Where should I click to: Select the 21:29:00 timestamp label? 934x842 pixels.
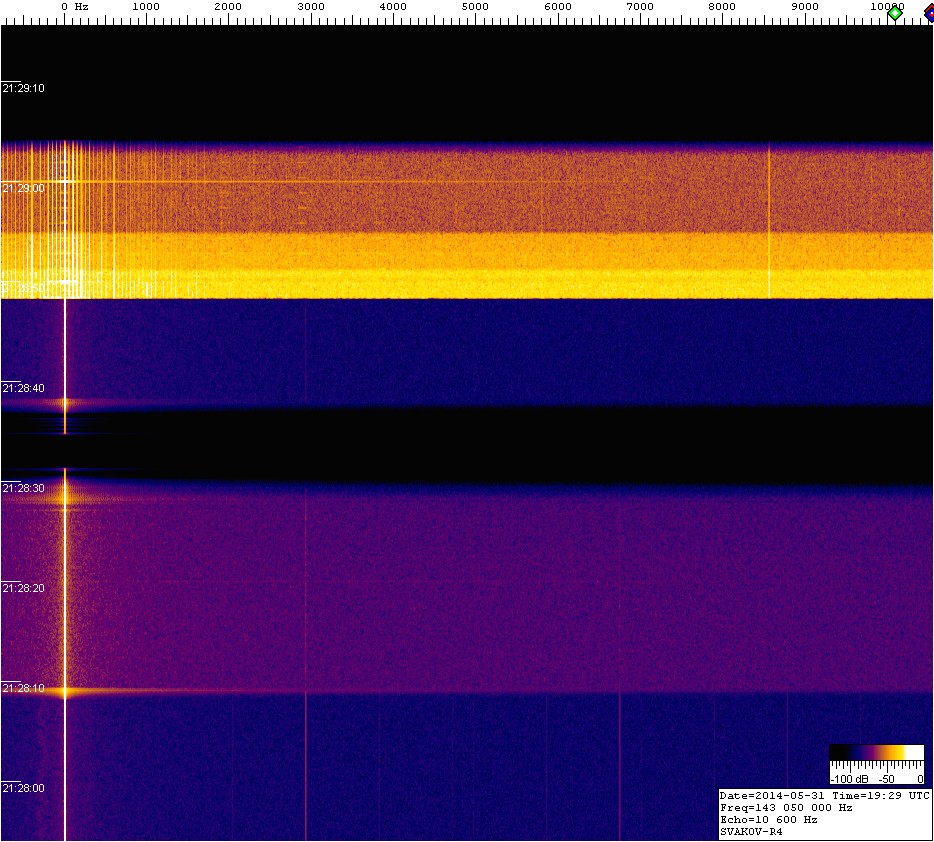[23, 188]
